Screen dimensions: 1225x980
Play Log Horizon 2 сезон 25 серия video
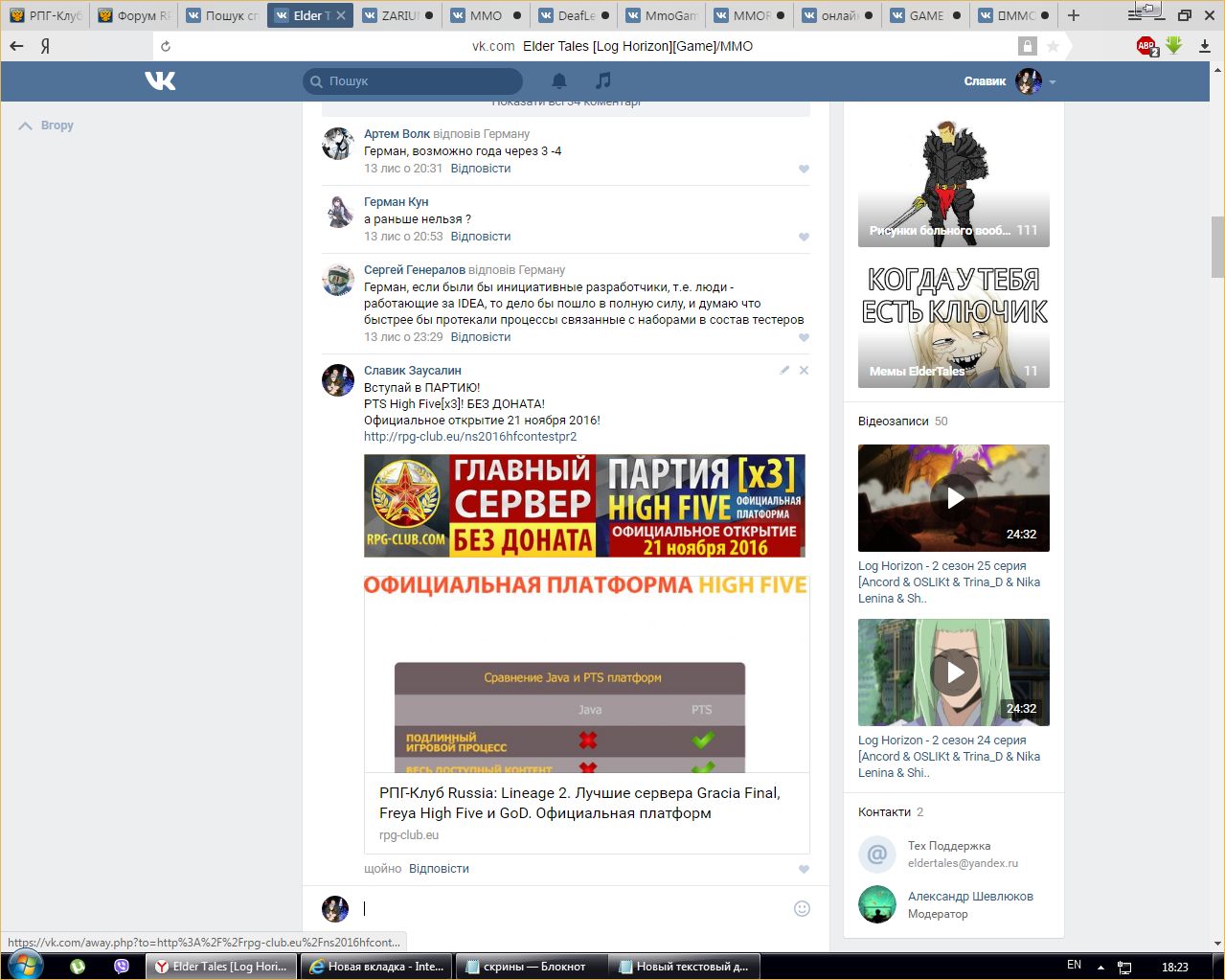pos(954,498)
